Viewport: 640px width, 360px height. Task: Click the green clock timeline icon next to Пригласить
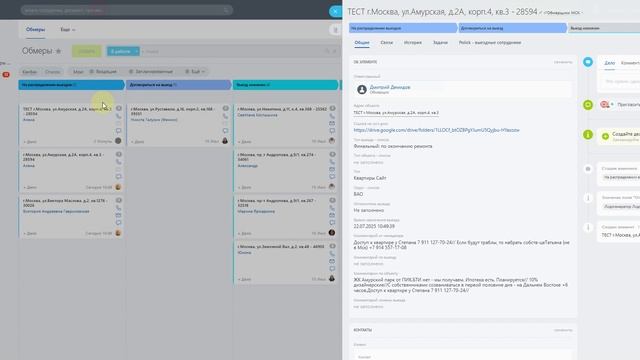(x=588, y=105)
